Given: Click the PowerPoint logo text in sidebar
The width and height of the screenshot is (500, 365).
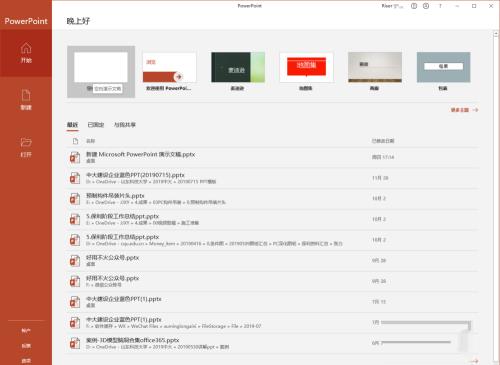Looking at the screenshot, I should pos(26,21).
